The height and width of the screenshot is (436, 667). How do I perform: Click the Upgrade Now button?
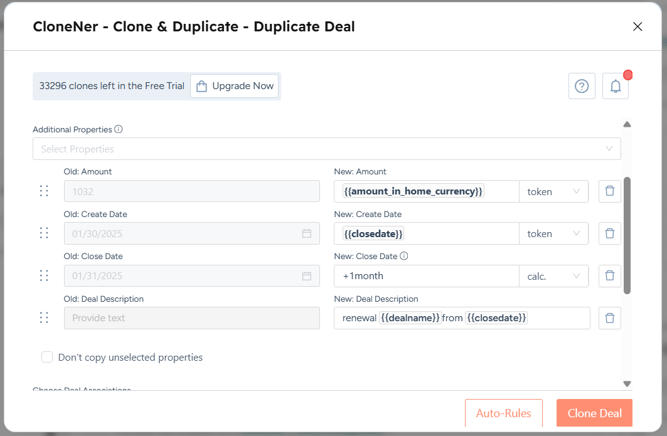[234, 86]
